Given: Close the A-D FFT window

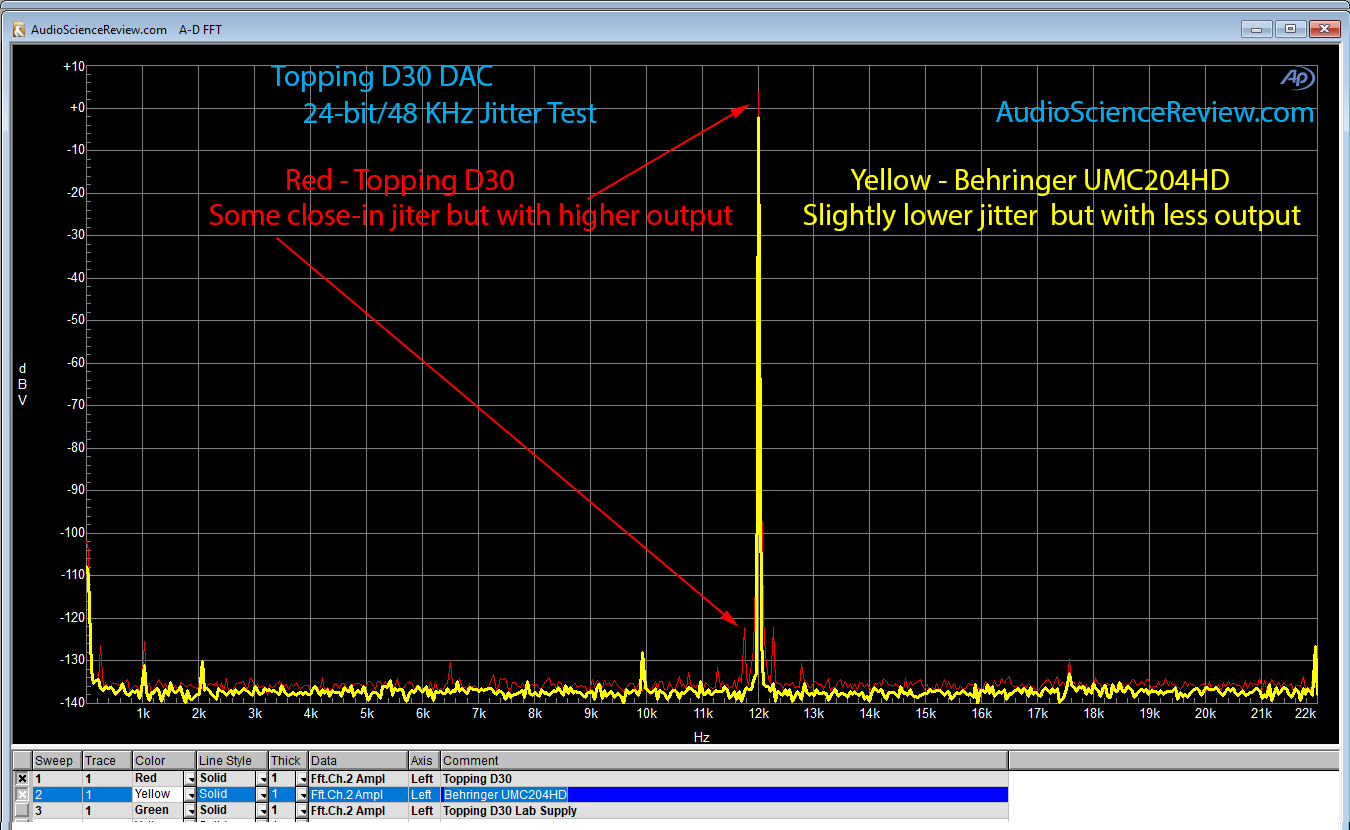Looking at the screenshot, I should (x=1325, y=29).
